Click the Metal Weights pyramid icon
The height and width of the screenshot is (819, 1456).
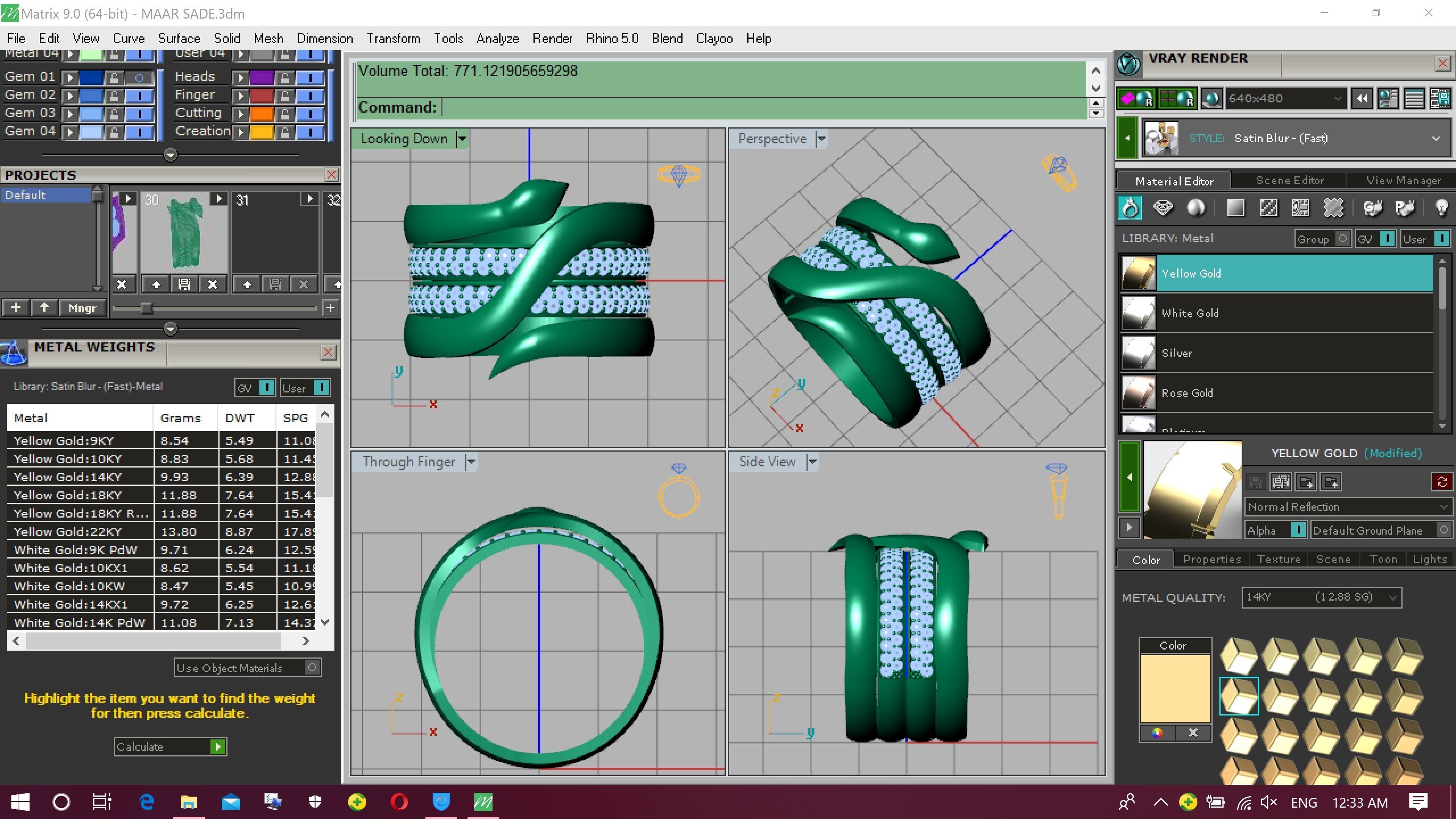[x=14, y=353]
